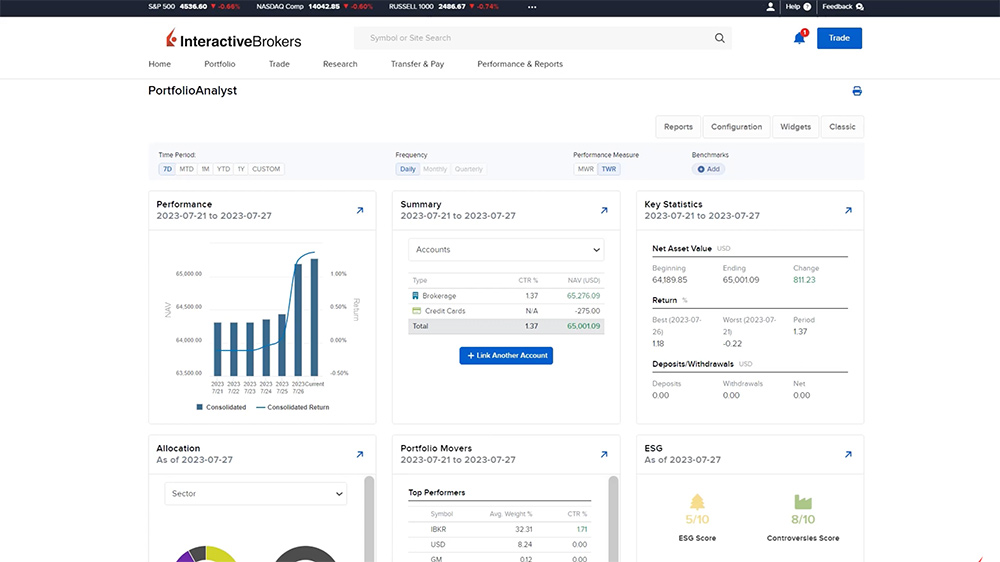This screenshot has width=1000, height=562.
Task: Expand the Summary widget arrow
Action: point(604,210)
